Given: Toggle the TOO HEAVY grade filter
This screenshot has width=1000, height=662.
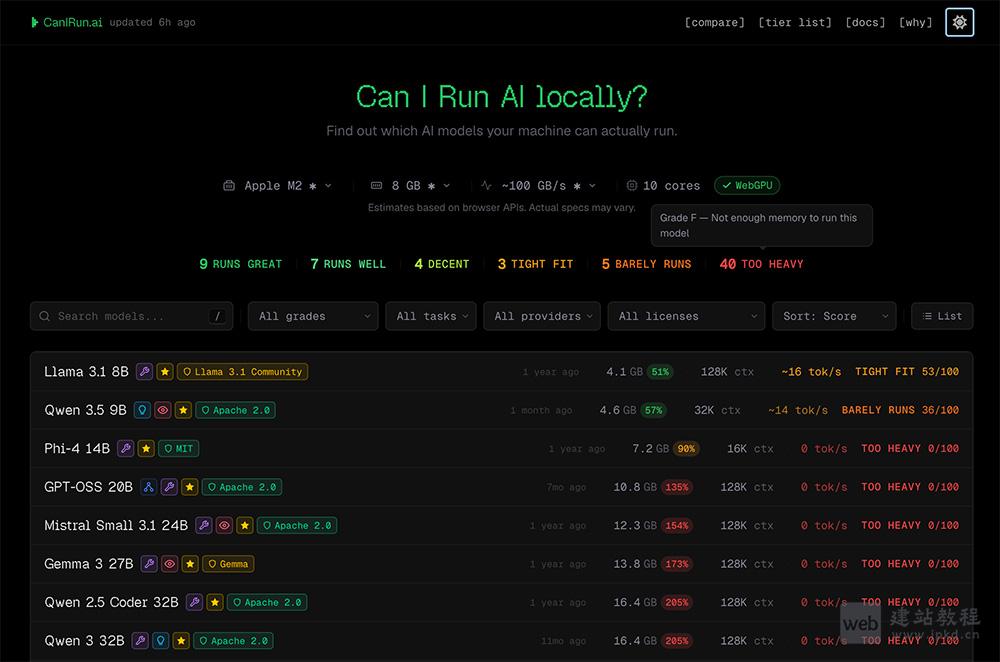Looking at the screenshot, I should (x=761, y=264).
